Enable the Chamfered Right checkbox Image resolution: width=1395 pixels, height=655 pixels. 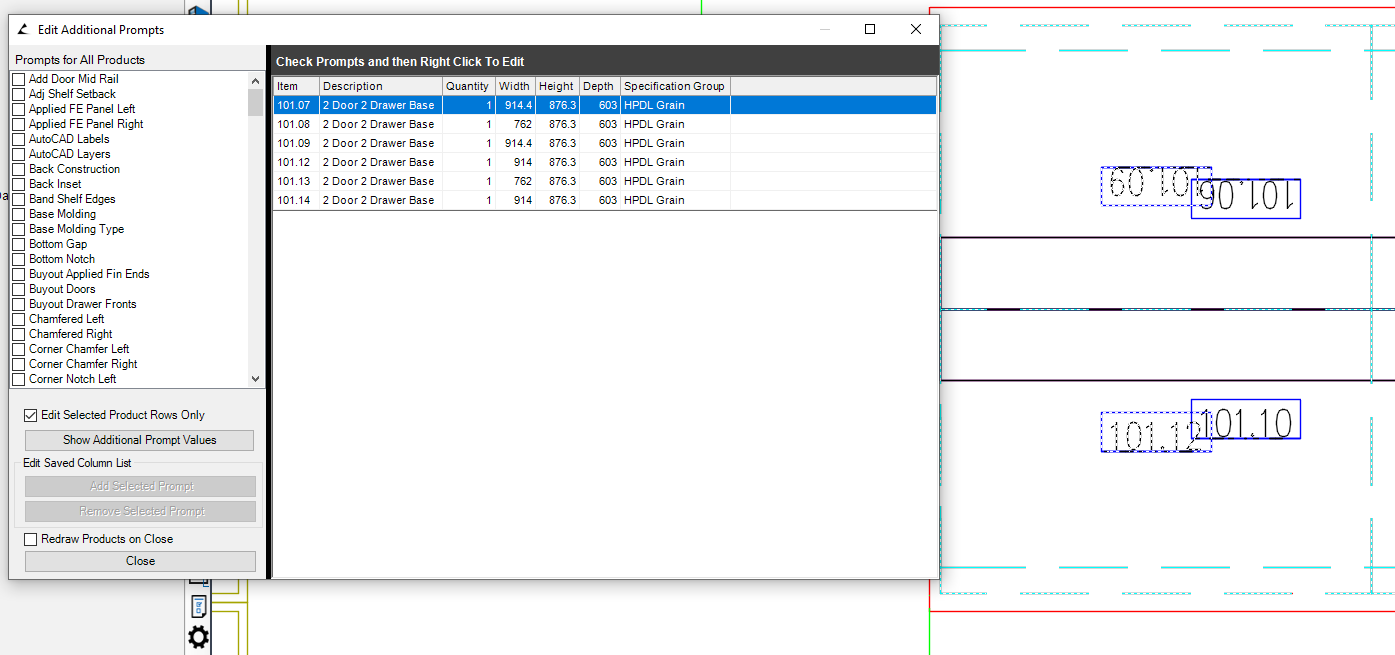(18, 334)
